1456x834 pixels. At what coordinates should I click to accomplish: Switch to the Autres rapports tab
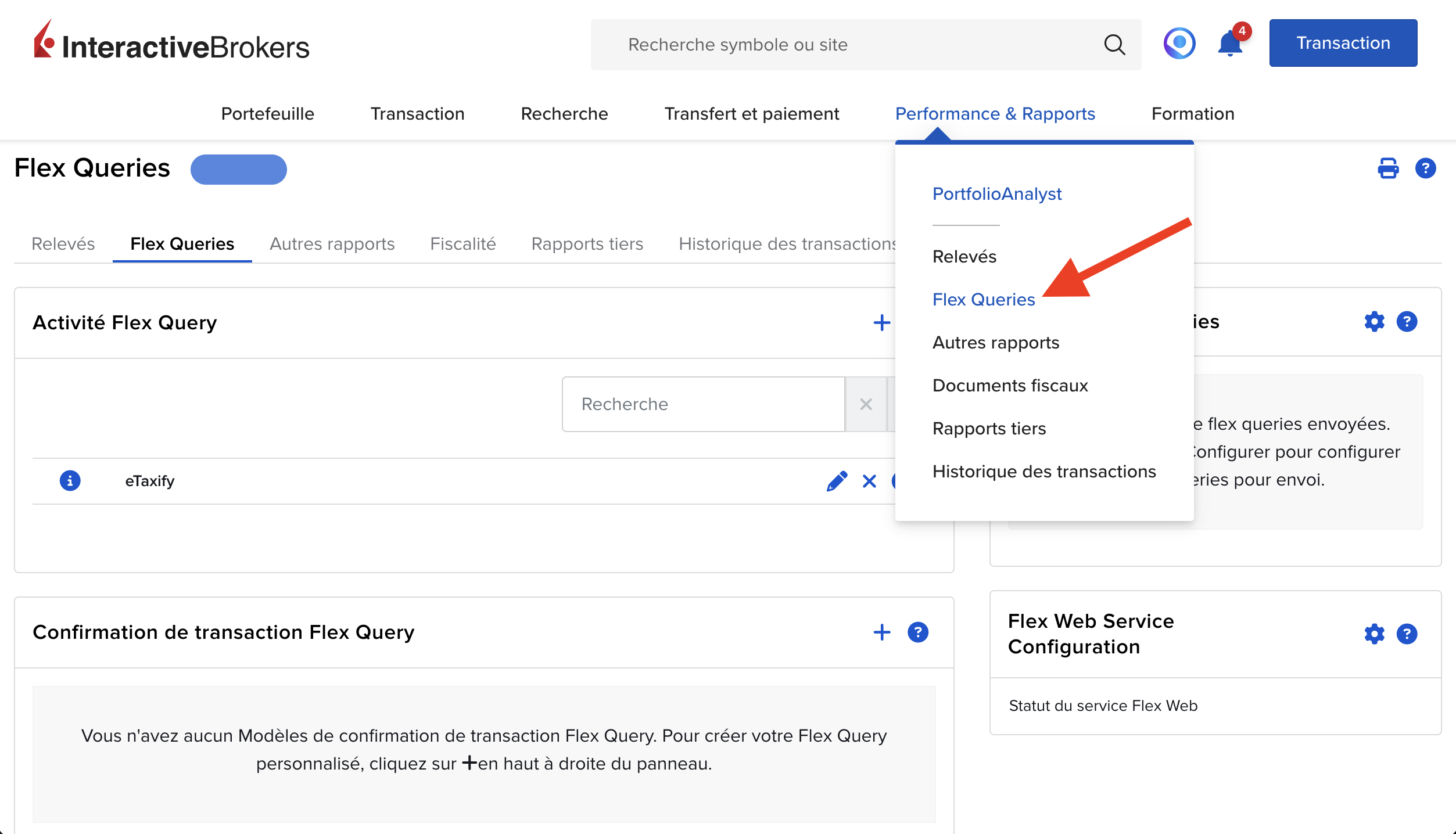[x=332, y=244]
